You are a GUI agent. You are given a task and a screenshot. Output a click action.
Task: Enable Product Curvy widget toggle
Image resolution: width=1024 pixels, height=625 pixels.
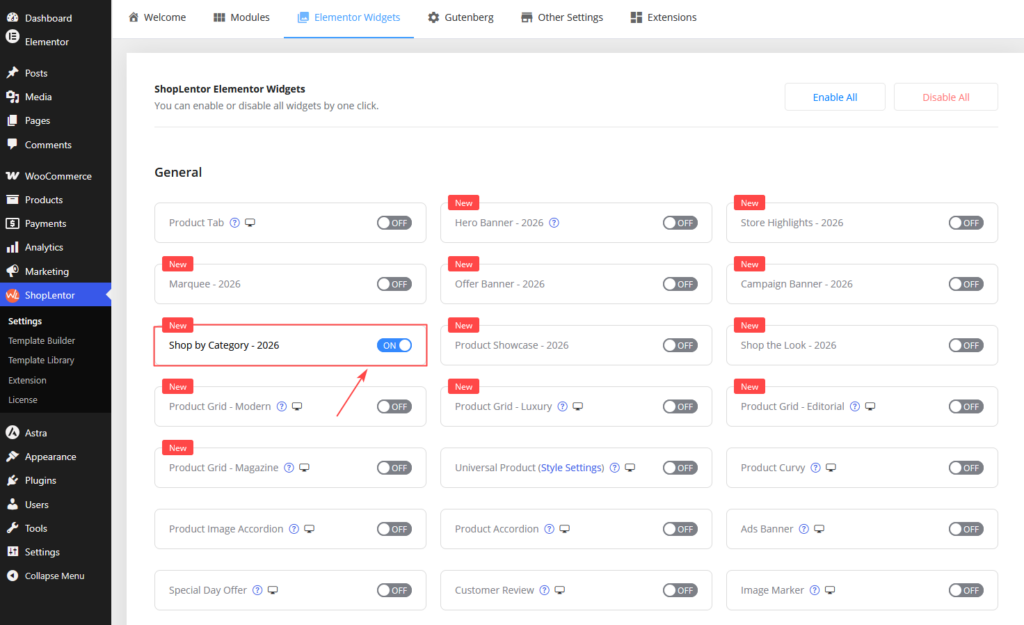(966, 468)
